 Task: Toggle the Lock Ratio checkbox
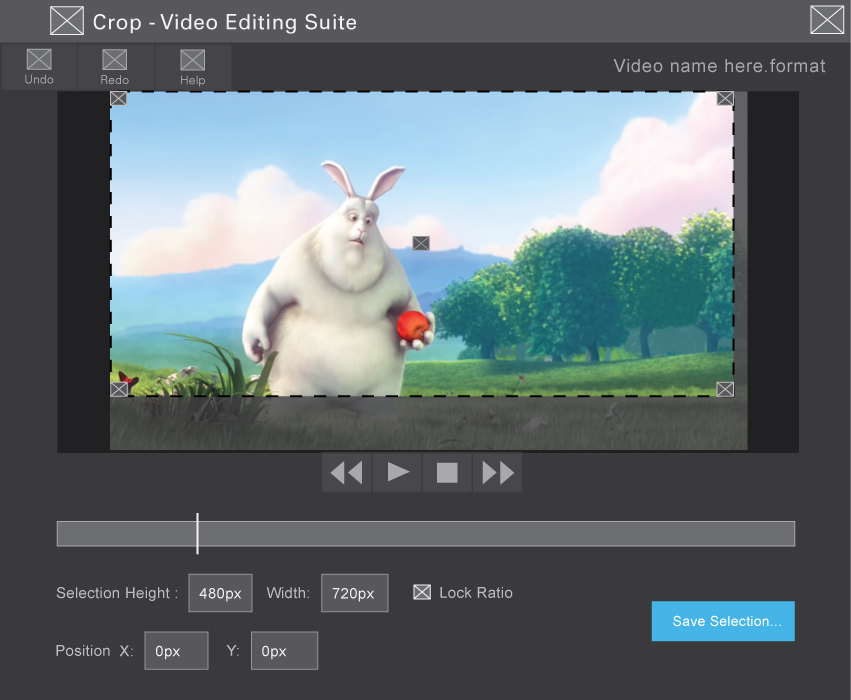[x=422, y=593]
